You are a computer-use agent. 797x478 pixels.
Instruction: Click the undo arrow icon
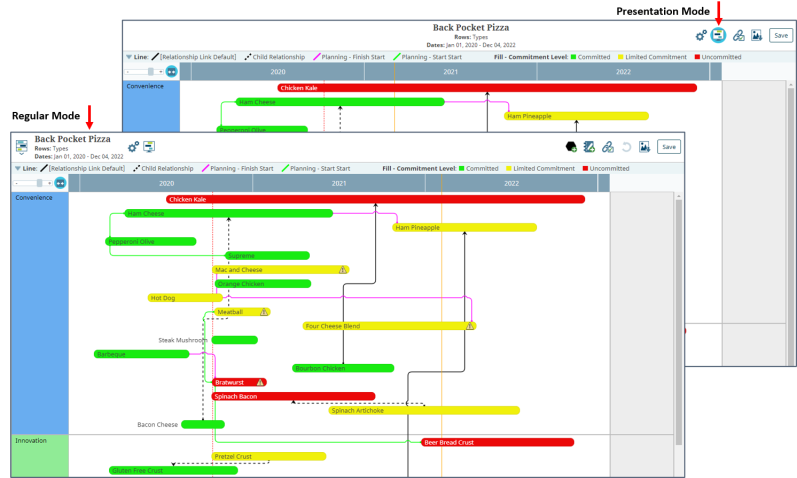[x=627, y=147]
